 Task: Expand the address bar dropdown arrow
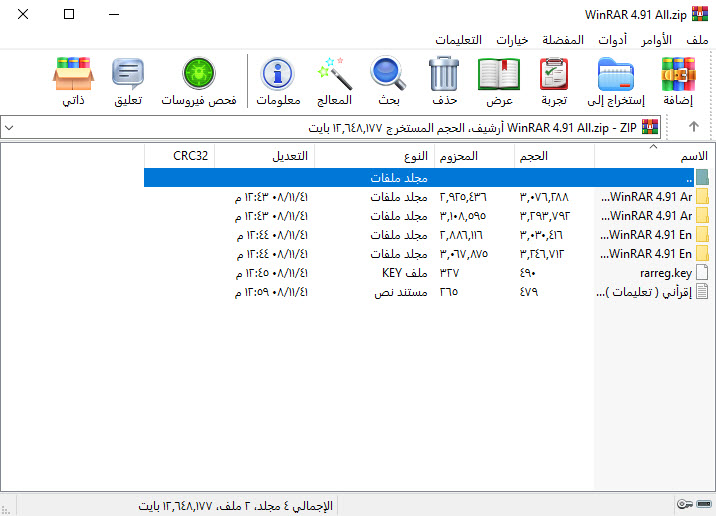(9, 127)
